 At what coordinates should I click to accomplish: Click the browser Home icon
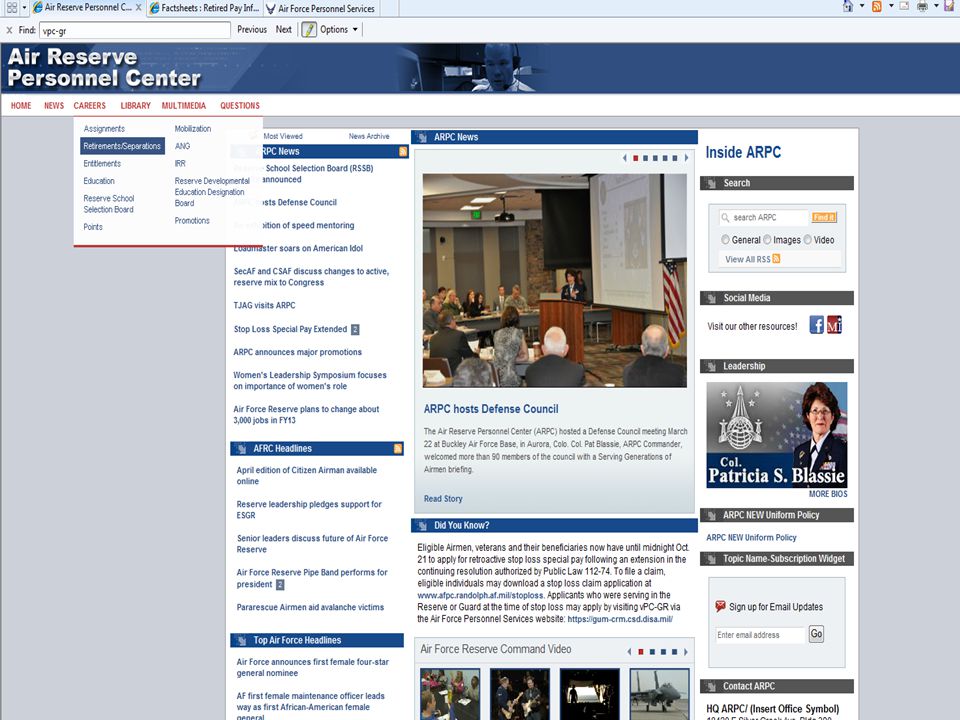pyautogui.click(x=848, y=6)
